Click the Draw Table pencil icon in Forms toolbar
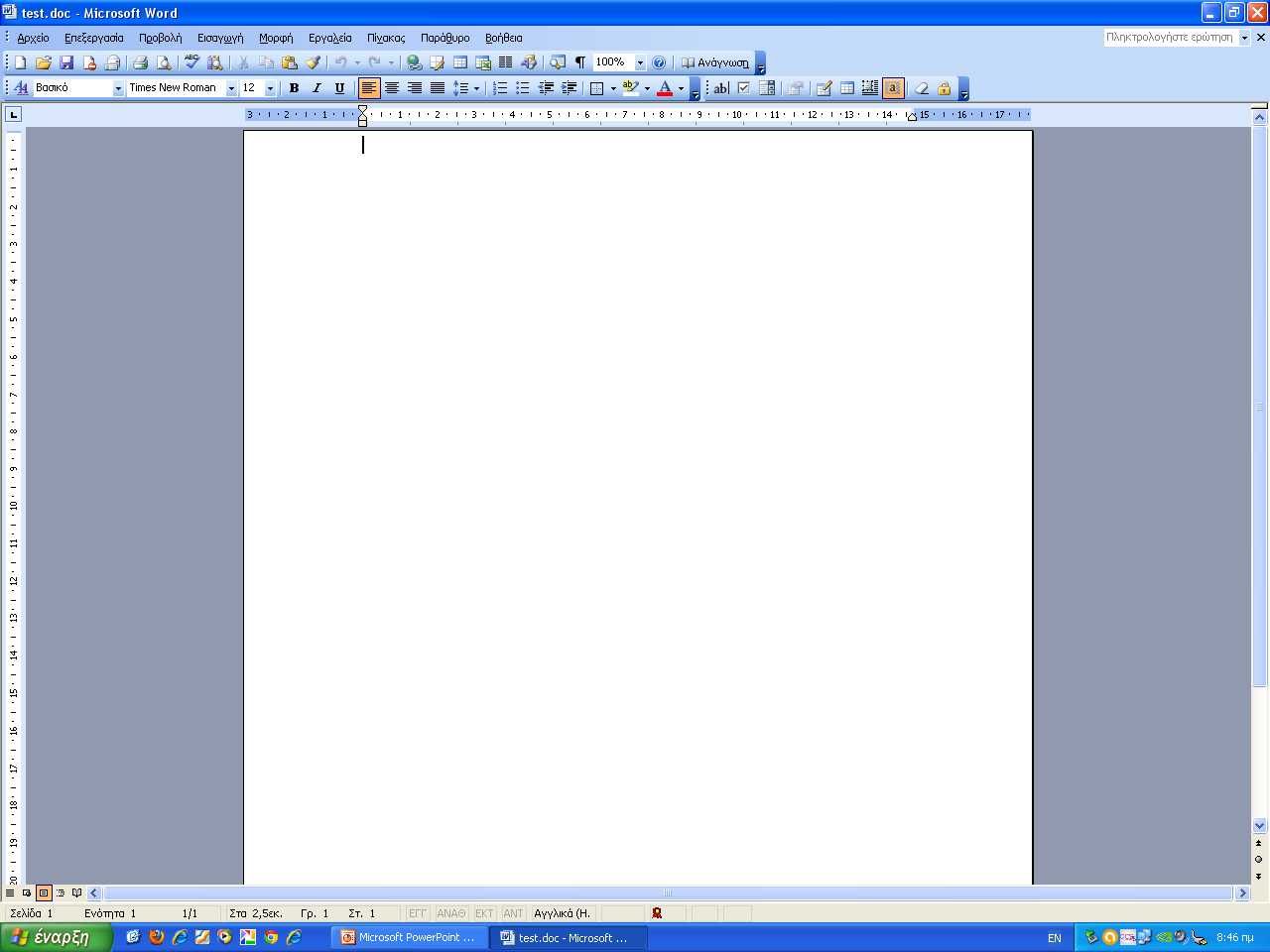Viewport: 1270px width, 952px height. point(824,88)
